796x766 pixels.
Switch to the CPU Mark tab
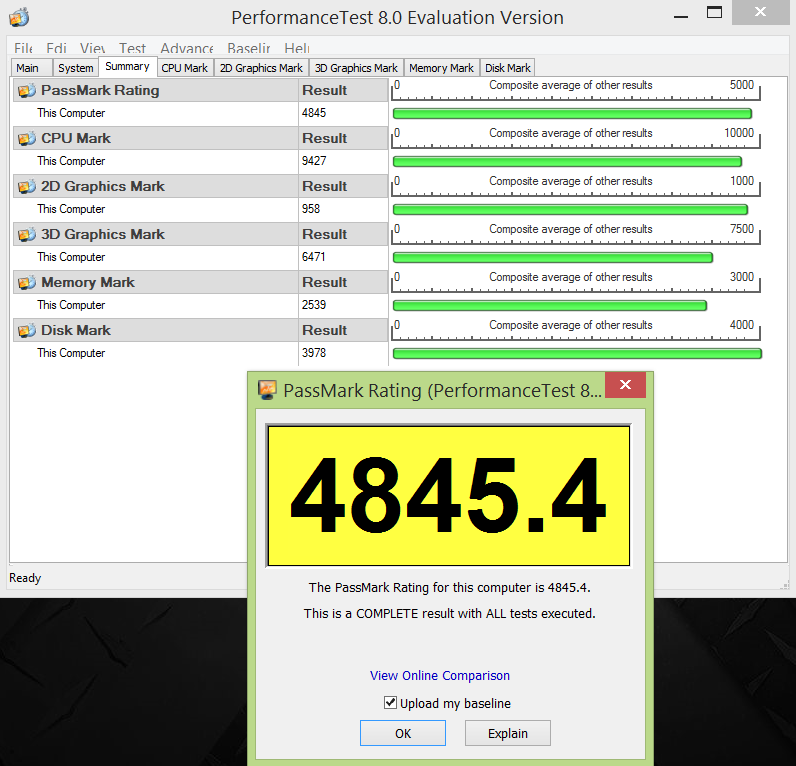pyautogui.click(x=185, y=68)
